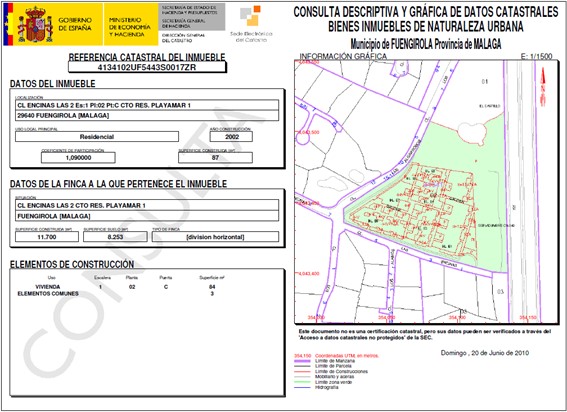The image size is (567, 412).
Task: Click the DATOS DEL INMUEBLE heading
Action: coord(52,84)
